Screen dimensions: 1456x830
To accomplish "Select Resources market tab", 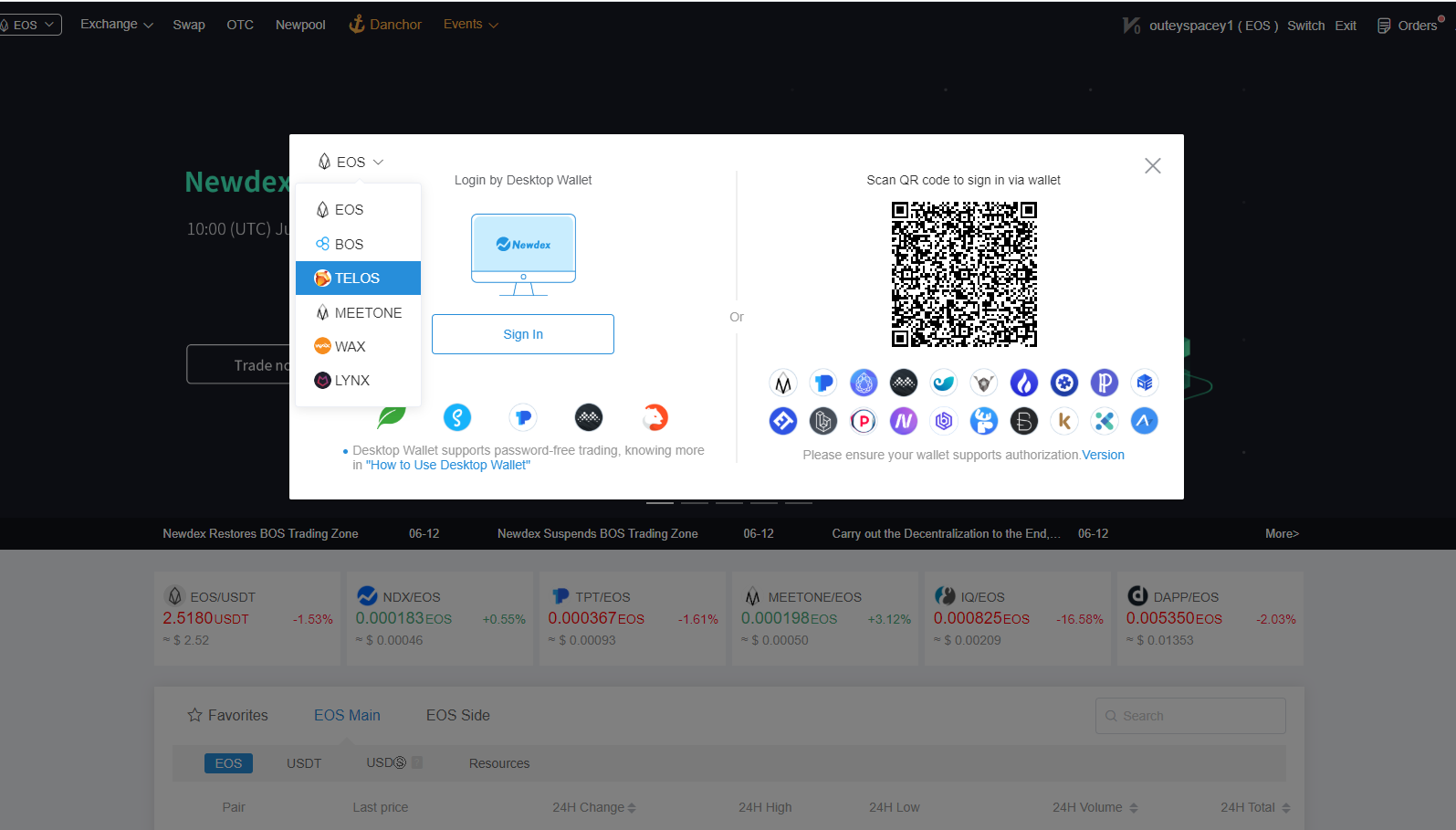I will [x=499, y=763].
